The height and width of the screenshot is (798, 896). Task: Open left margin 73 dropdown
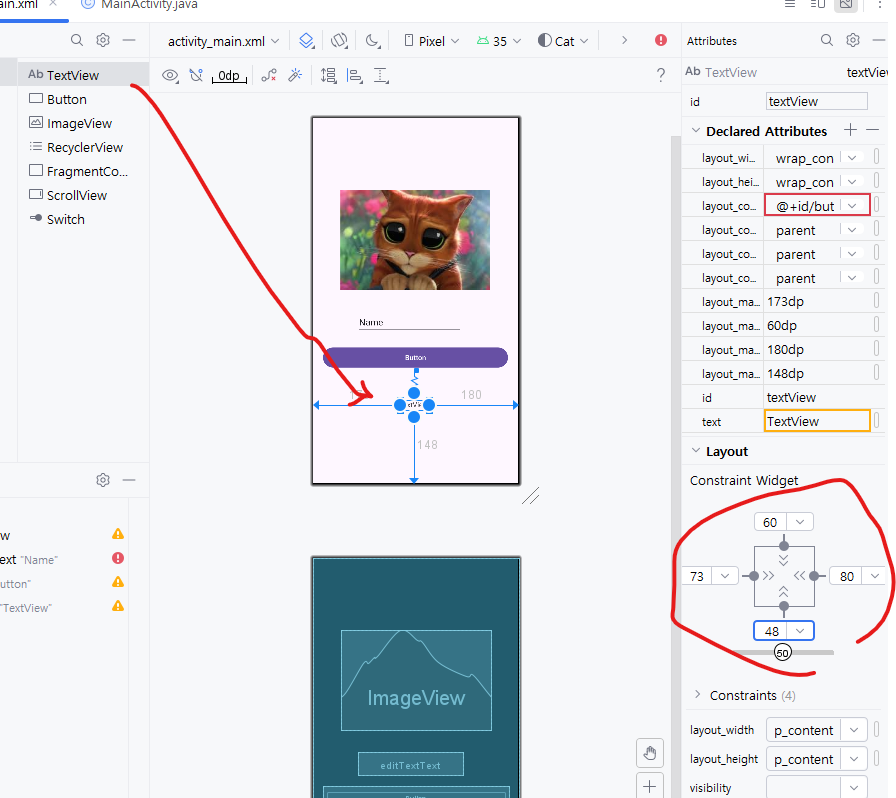[725, 576]
